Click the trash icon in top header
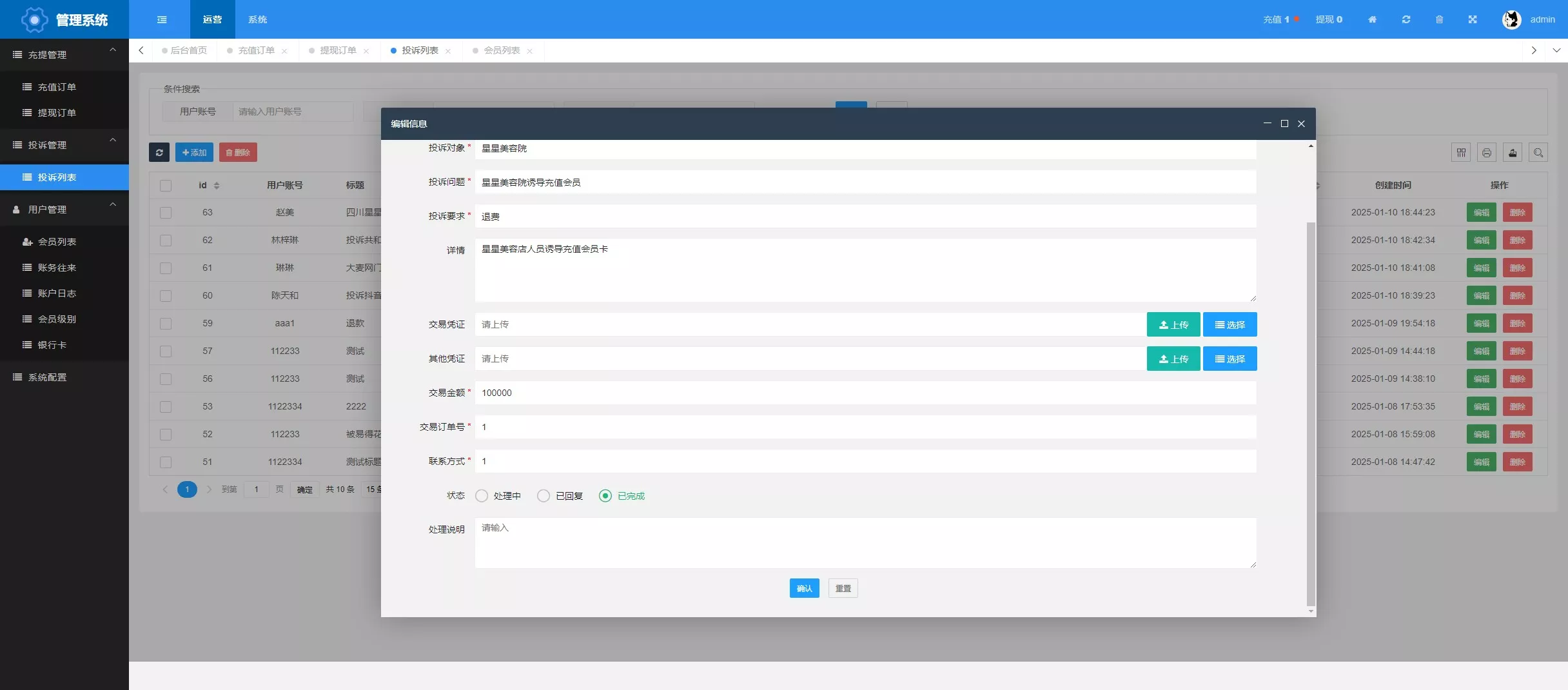1568x690 pixels. 1440,19
